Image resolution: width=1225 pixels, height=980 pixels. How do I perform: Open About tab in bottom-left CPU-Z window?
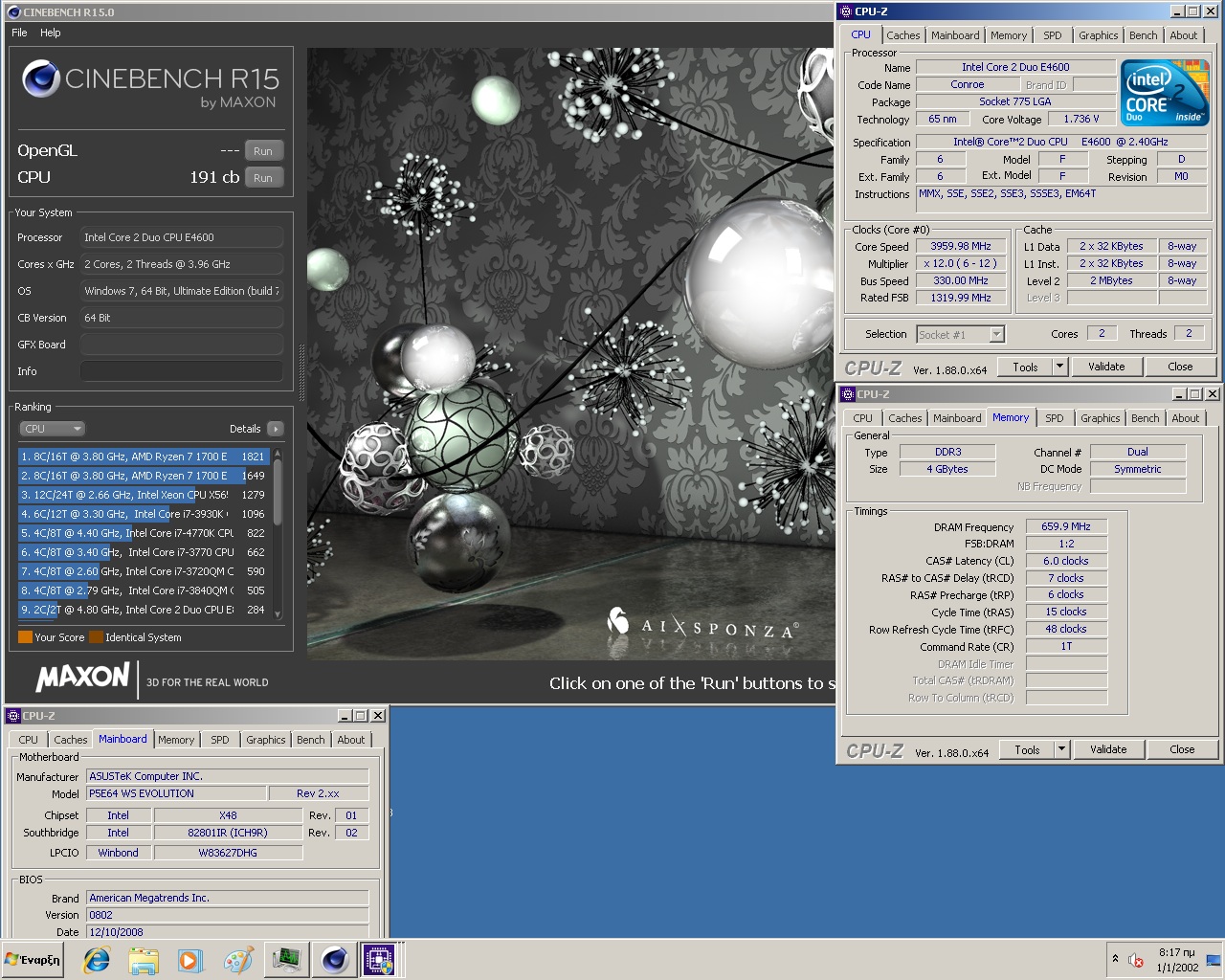pos(350,740)
